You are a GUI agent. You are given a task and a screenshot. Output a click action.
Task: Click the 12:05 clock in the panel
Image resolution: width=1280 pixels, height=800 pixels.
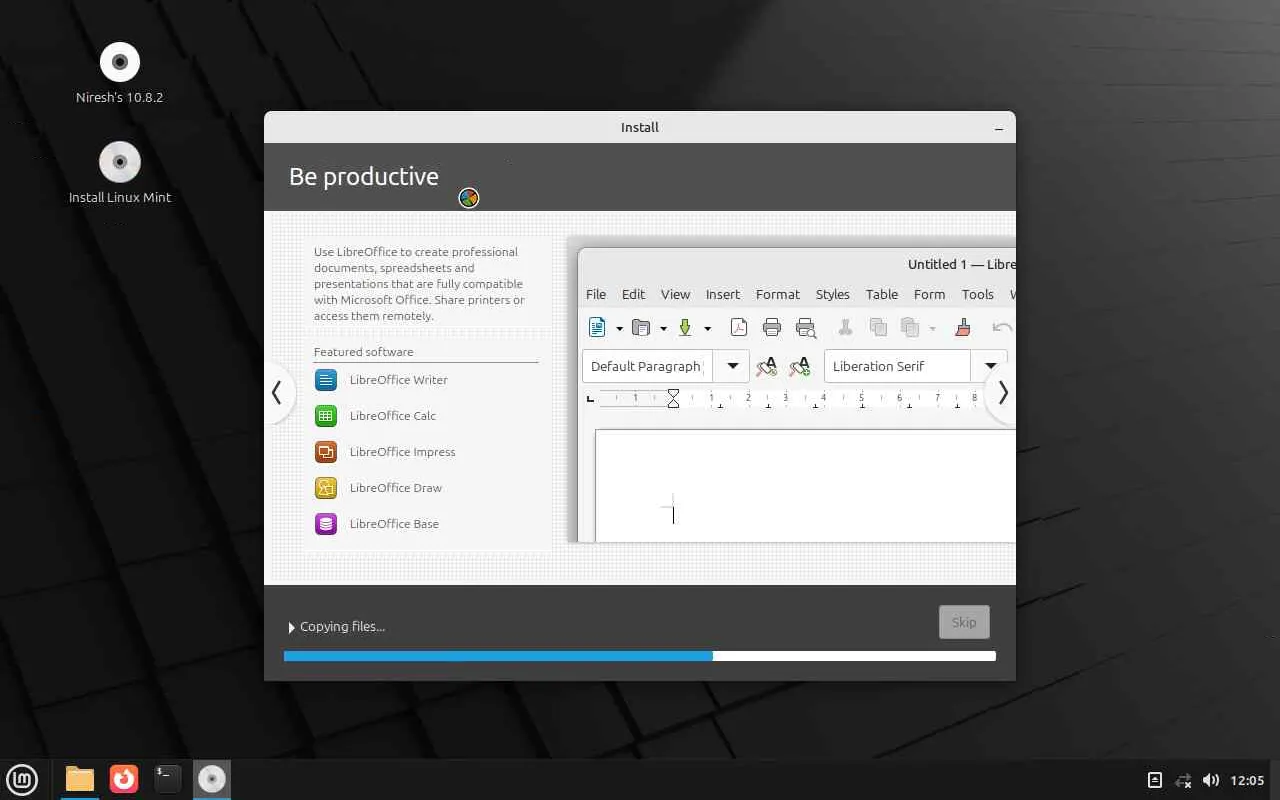[1247, 780]
